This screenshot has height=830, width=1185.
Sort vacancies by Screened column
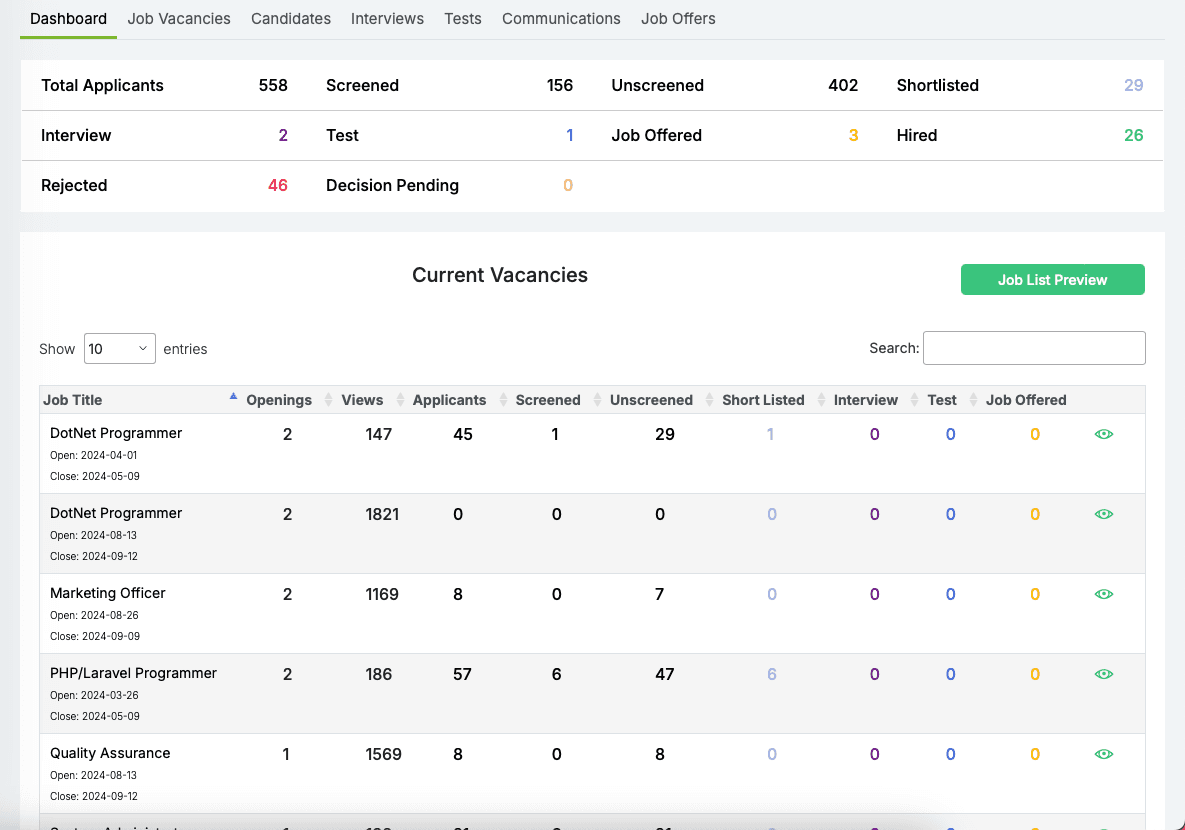pyautogui.click(x=548, y=400)
